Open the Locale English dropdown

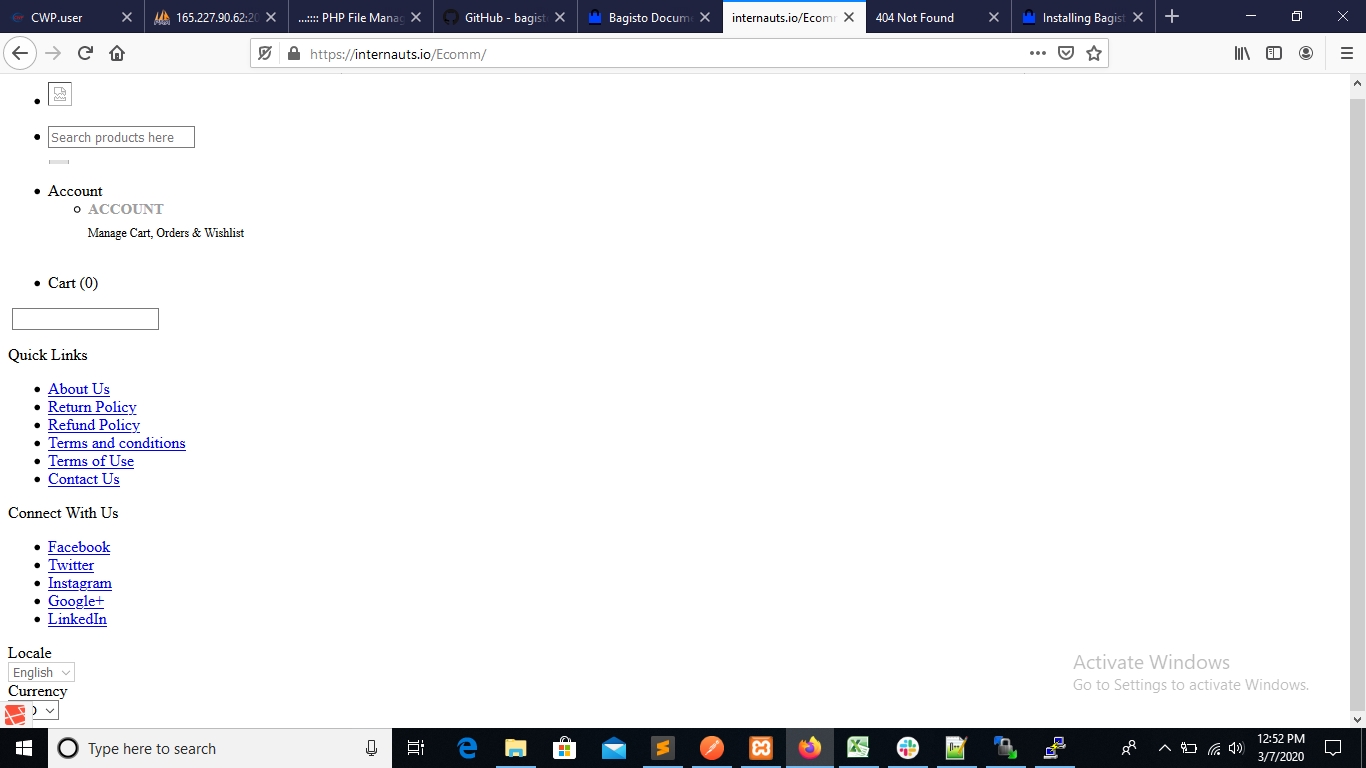[41, 672]
